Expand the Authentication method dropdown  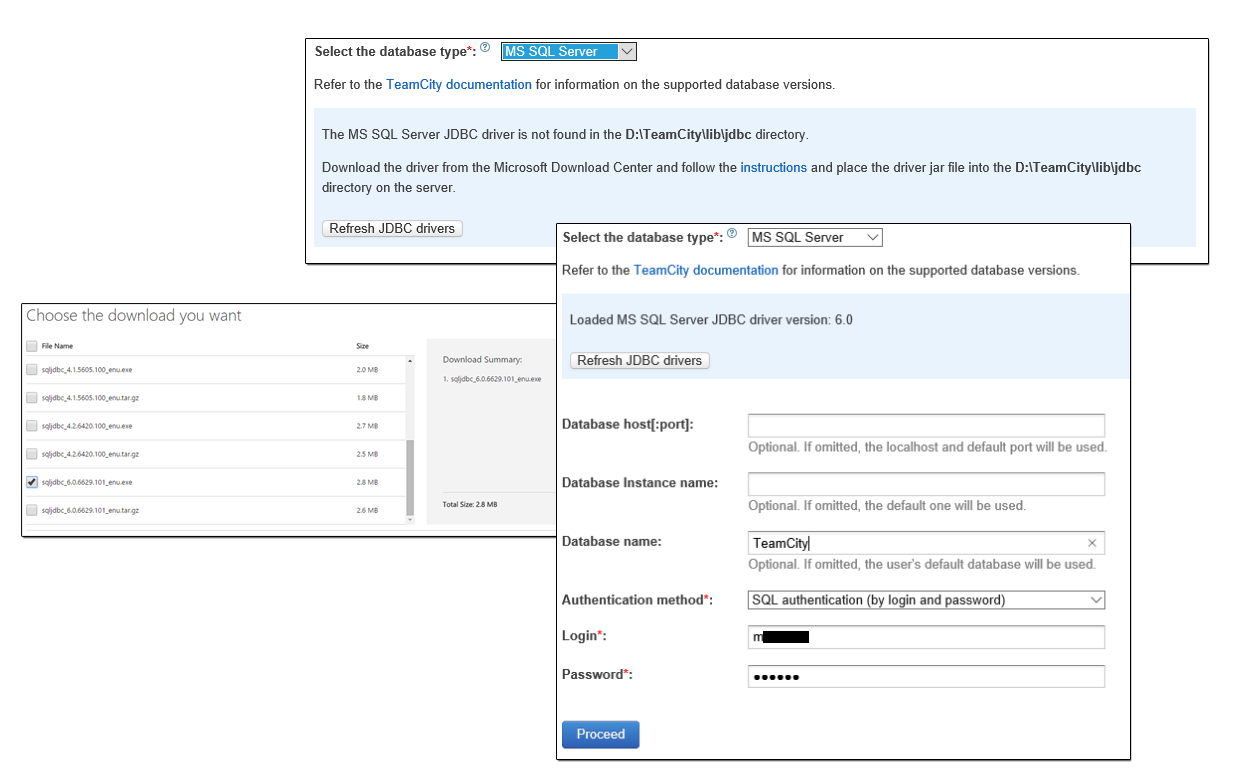pyautogui.click(x=926, y=600)
